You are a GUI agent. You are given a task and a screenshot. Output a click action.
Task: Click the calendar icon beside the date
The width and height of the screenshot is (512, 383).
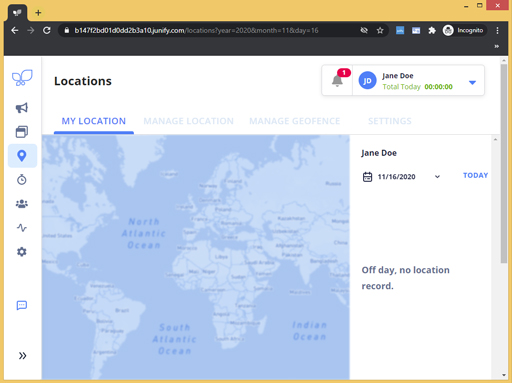click(367, 177)
